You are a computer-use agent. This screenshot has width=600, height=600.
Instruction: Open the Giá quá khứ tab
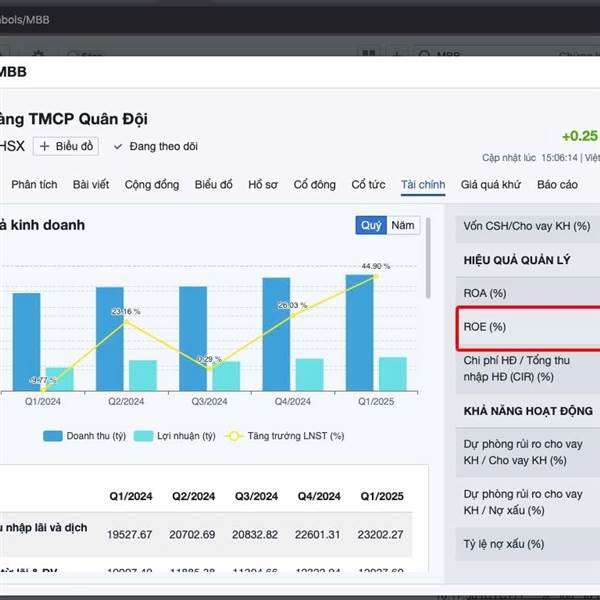(x=491, y=184)
